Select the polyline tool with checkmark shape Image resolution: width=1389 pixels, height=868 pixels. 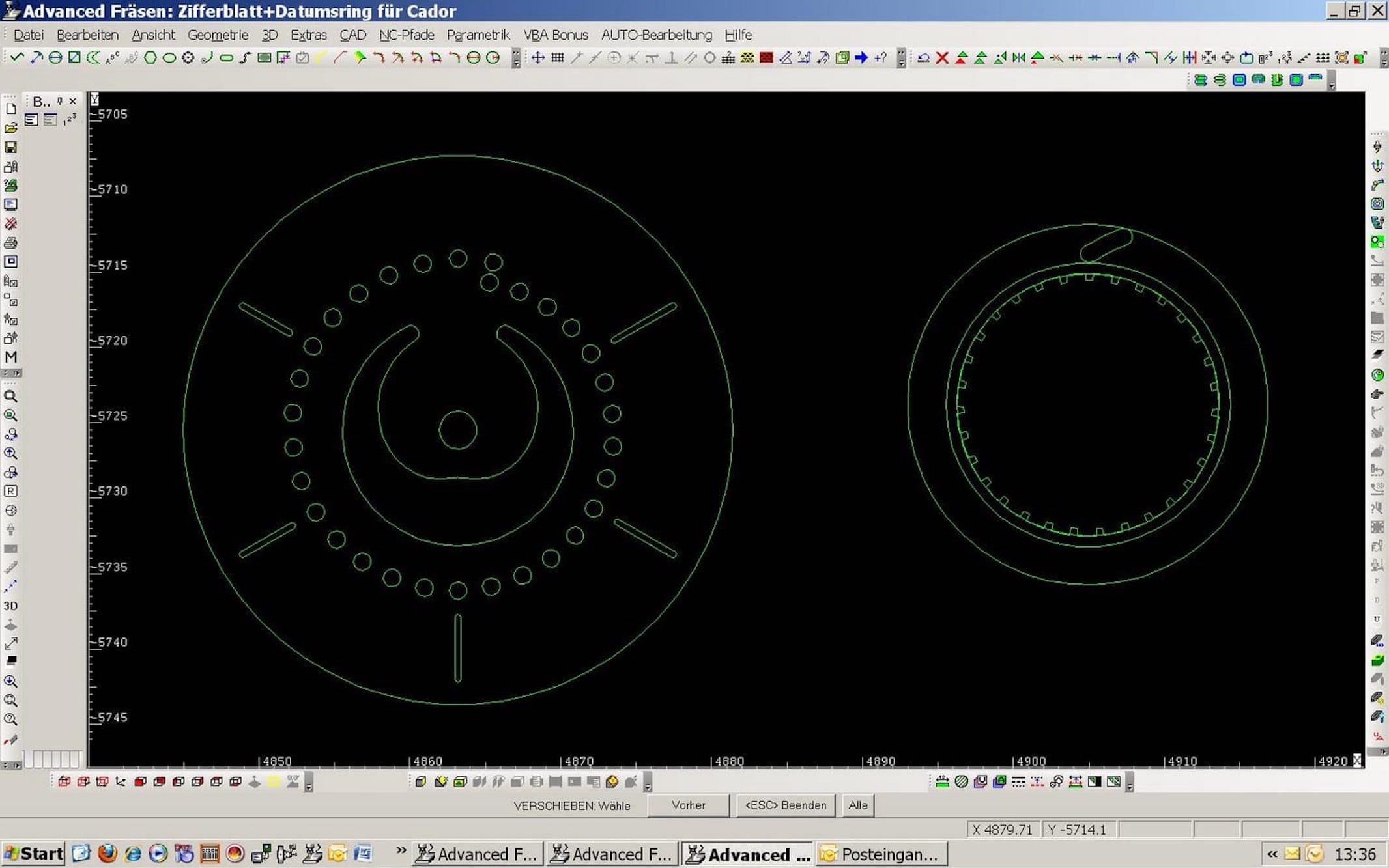coord(18,57)
